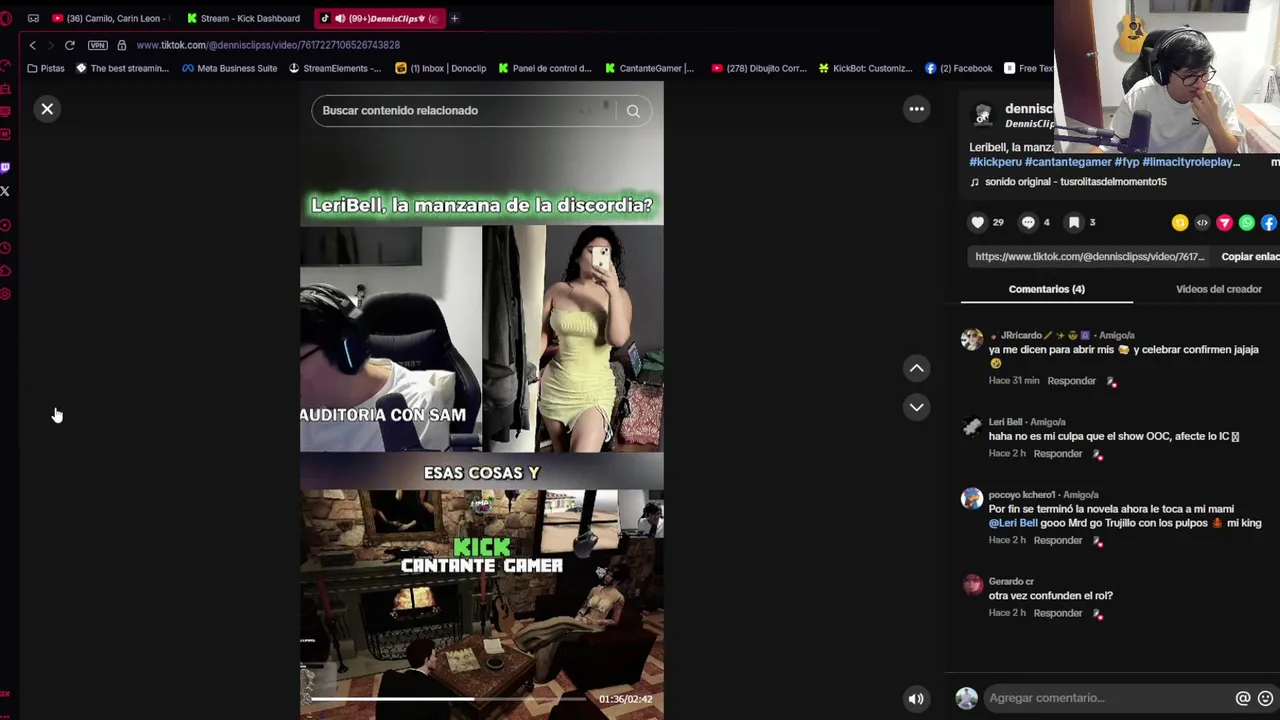Image resolution: width=1280 pixels, height=720 pixels.
Task: Click the comment bubble icon
Action: click(x=1028, y=222)
